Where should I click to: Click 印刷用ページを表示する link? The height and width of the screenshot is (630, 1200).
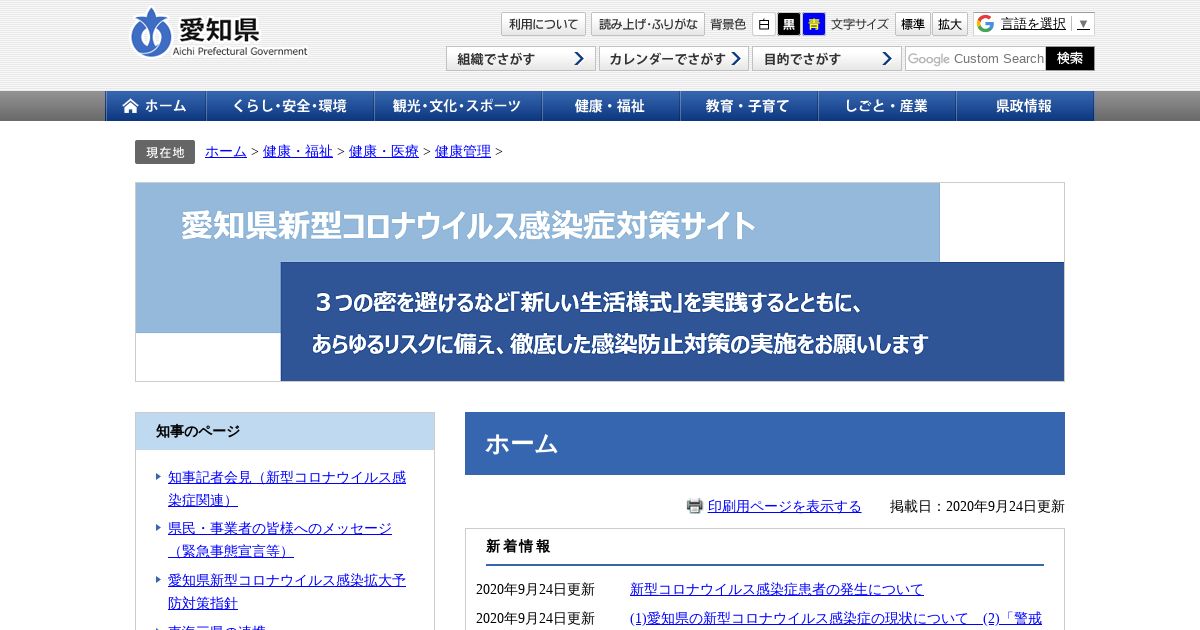(x=784, y=506)
